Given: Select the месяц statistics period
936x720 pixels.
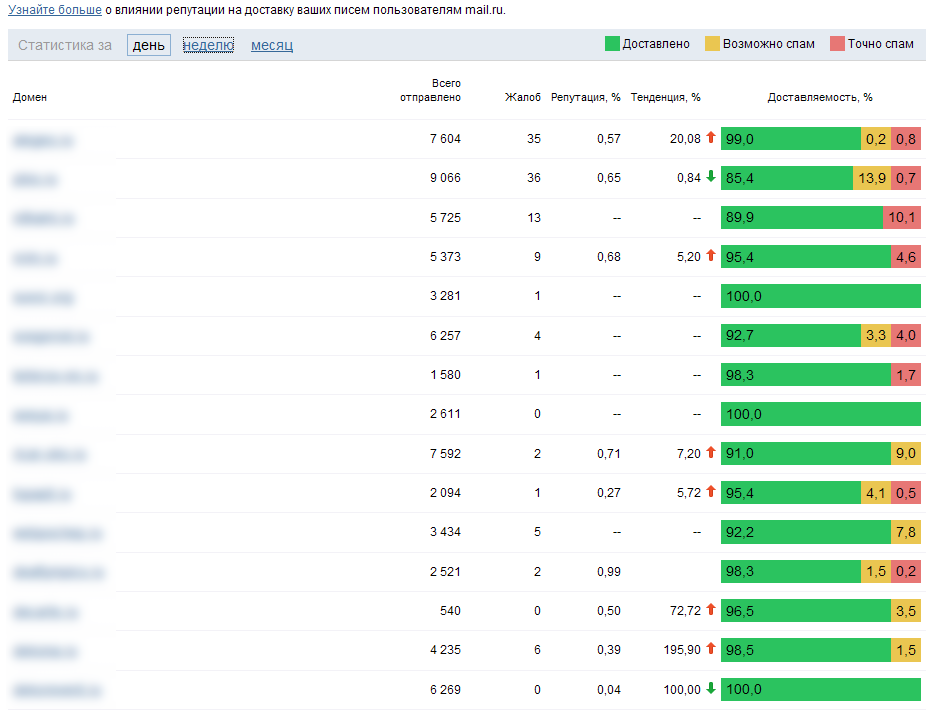Looking at the screenshot, I should [x=272, y=45].
